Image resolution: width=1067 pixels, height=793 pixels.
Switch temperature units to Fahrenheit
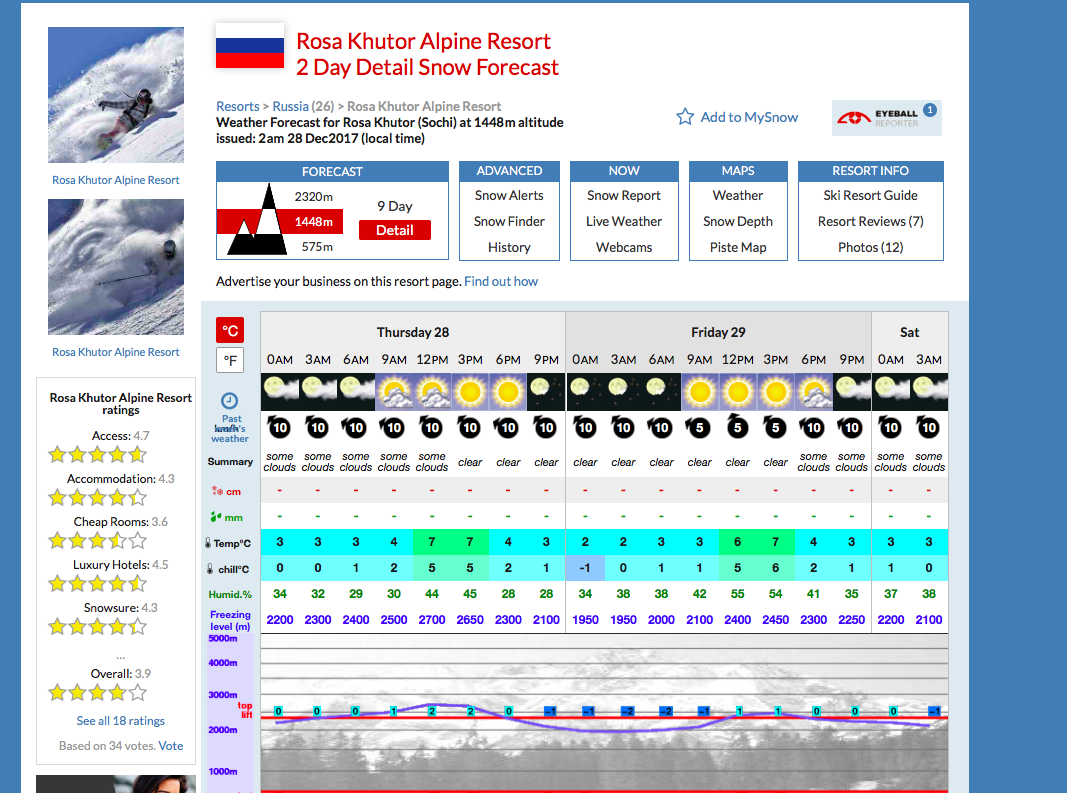click(x=230, y=360)
